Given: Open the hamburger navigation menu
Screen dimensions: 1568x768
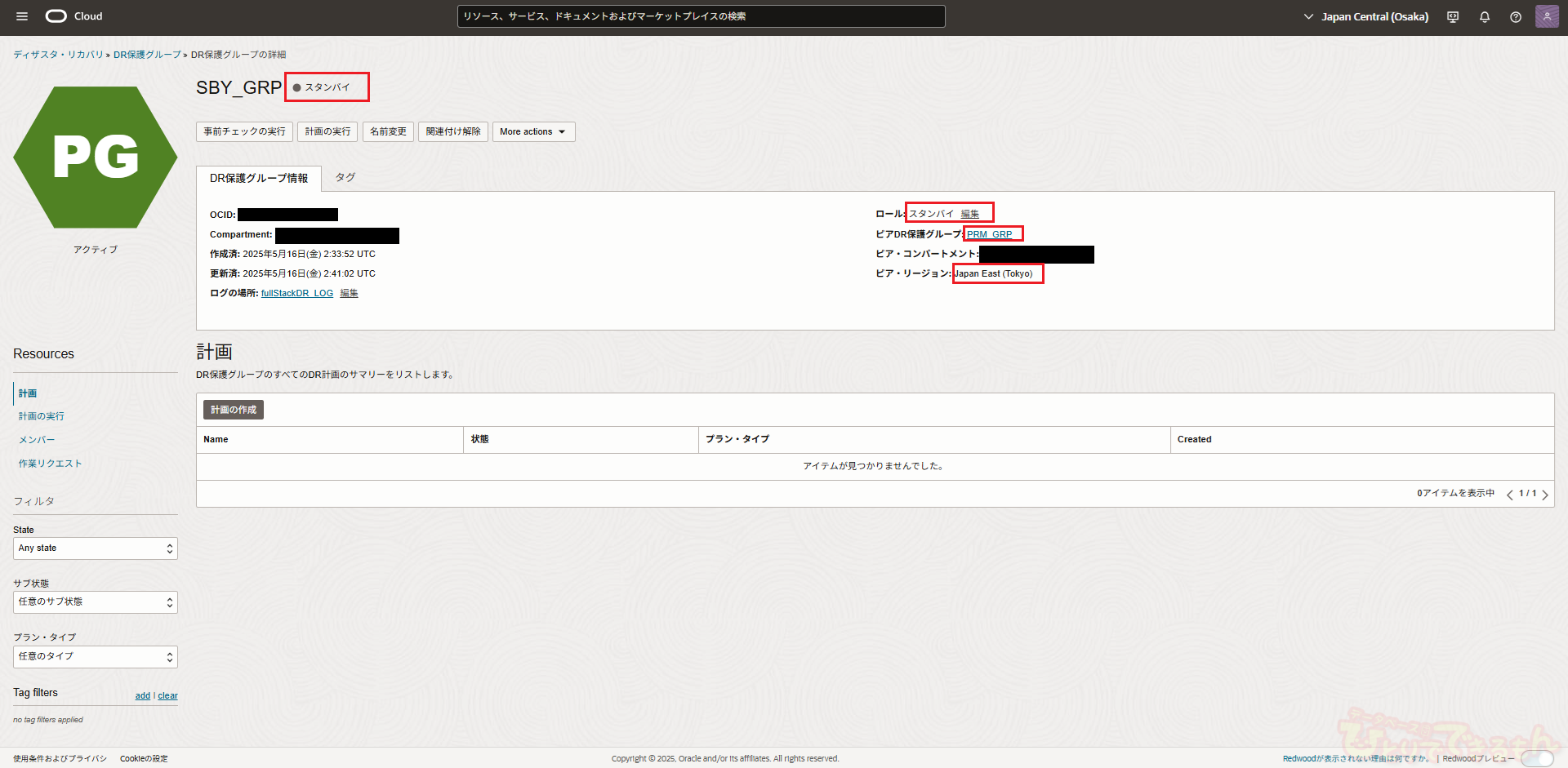Looking at the screenshot, I should [x=22, y=16].
